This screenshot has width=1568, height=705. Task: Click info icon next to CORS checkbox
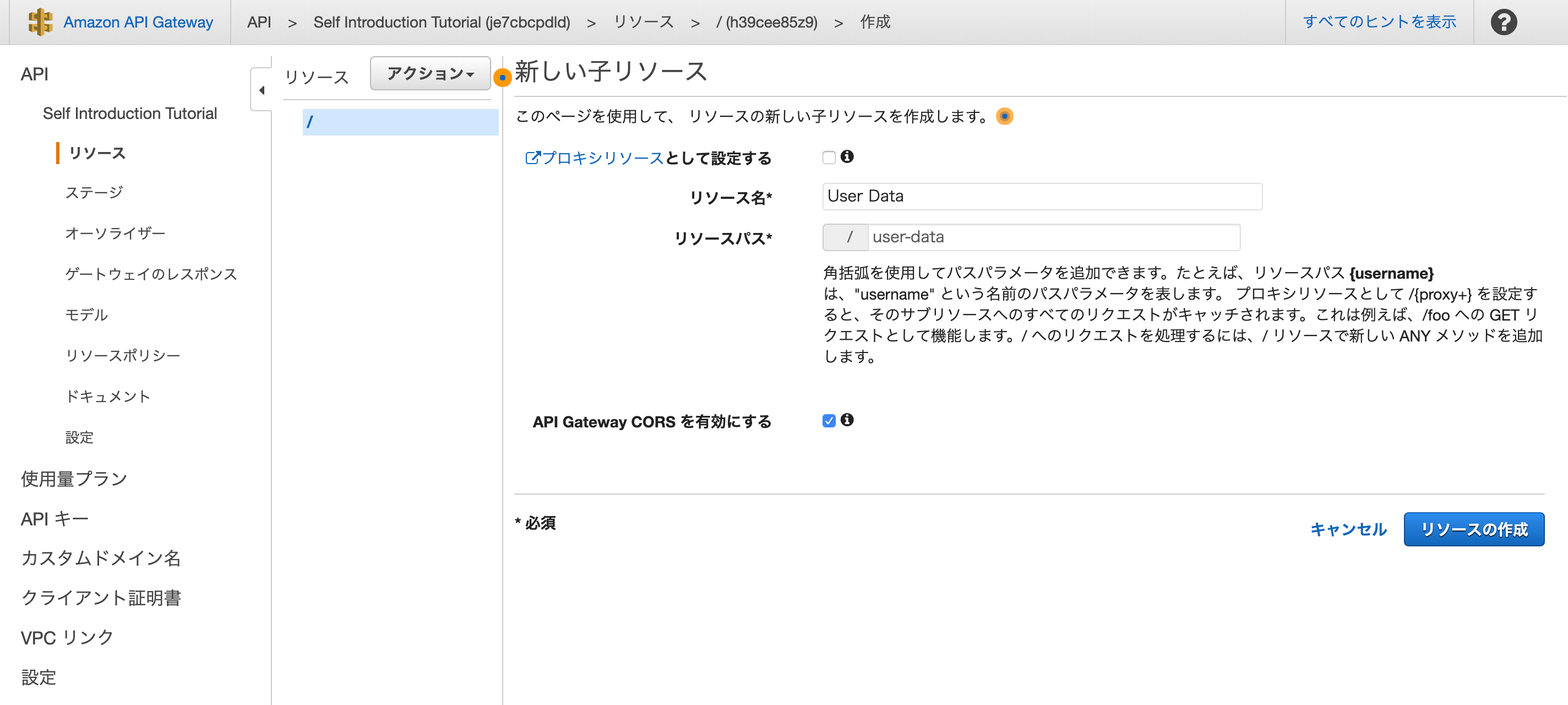click(847, 420)
